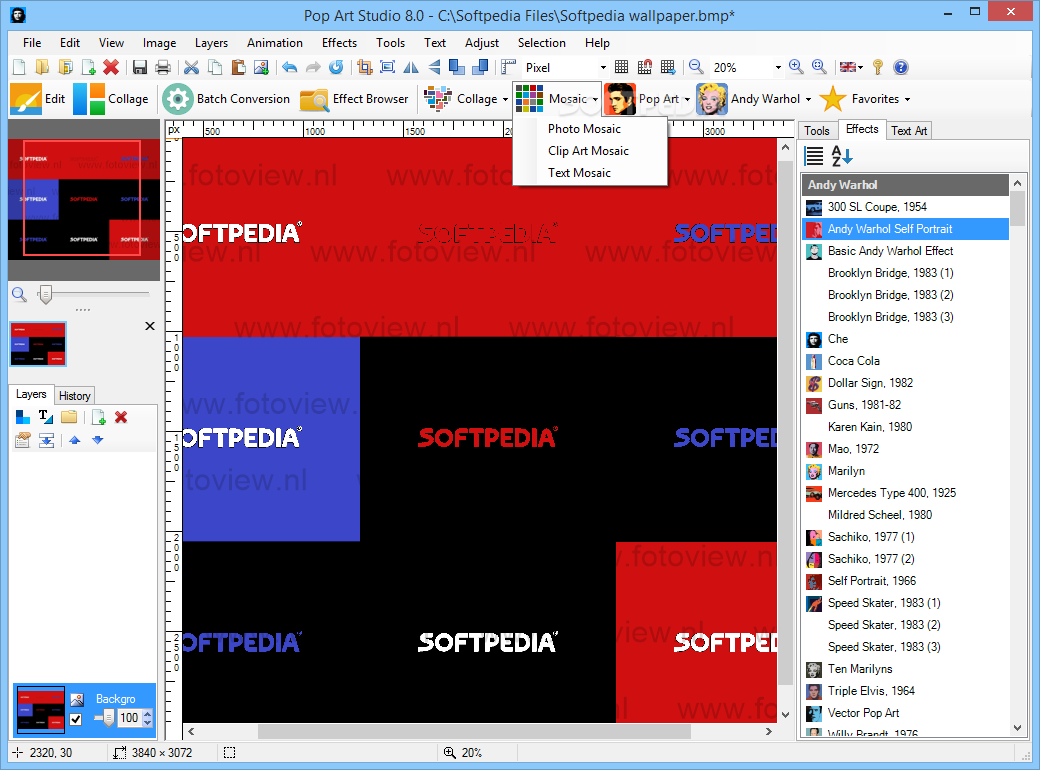Toggle the Mosaic dropdown menu

[x=595, y=99]
